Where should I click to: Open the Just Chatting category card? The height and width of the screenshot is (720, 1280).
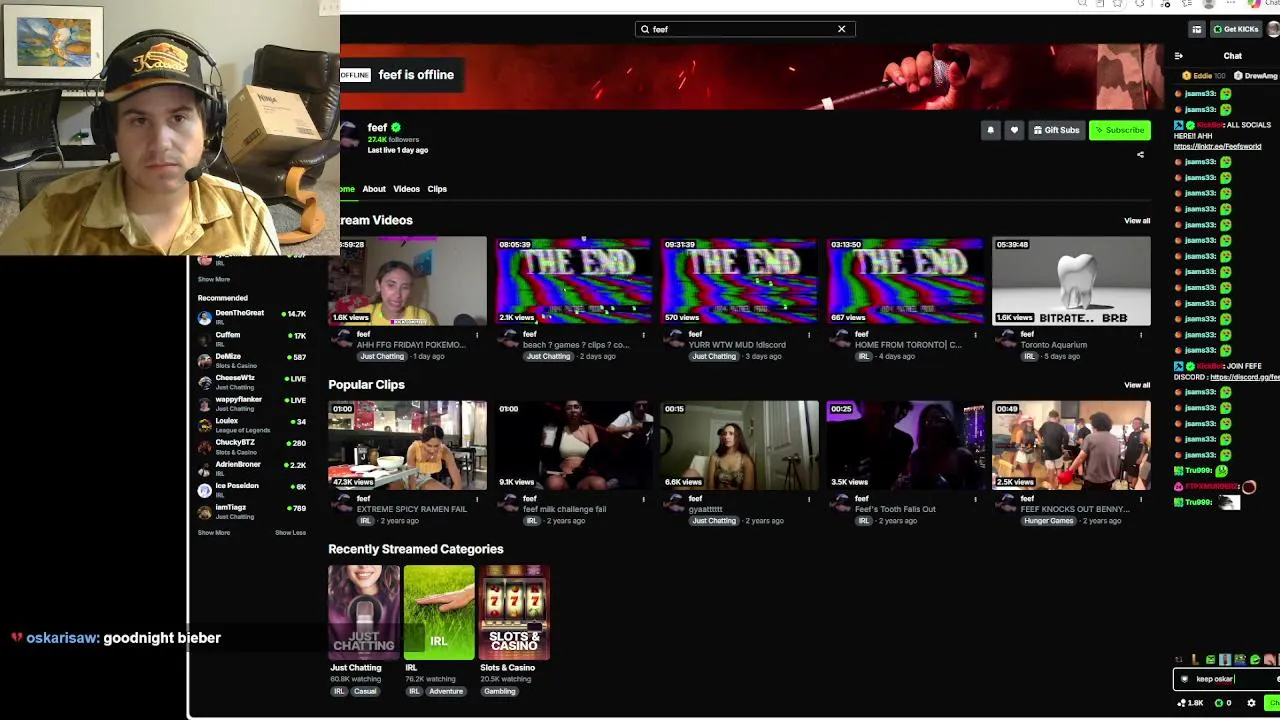click(364, 613)
